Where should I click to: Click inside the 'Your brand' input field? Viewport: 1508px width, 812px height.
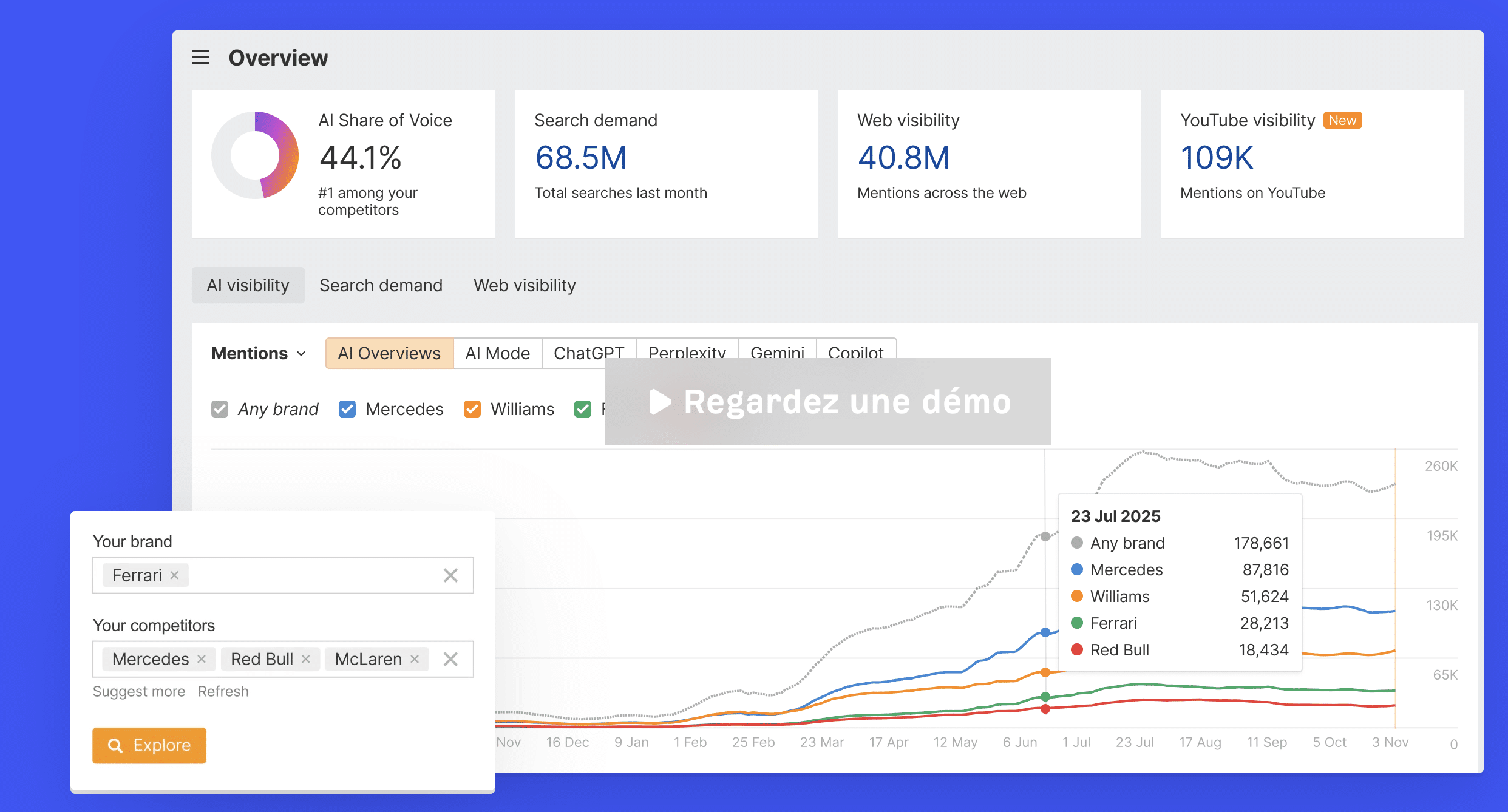coord(304,575)
